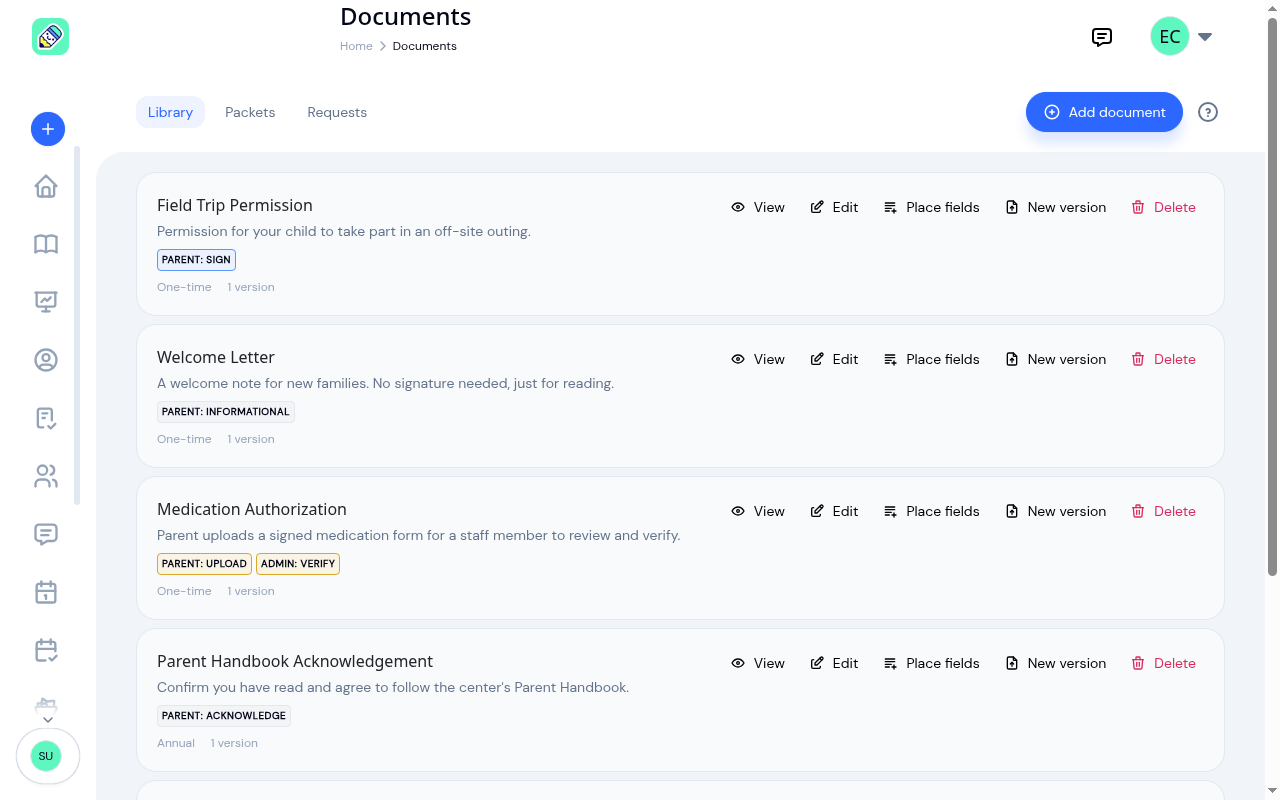Click the help question mark icon
1280x800 pixels.
[x=1208, y=112]
